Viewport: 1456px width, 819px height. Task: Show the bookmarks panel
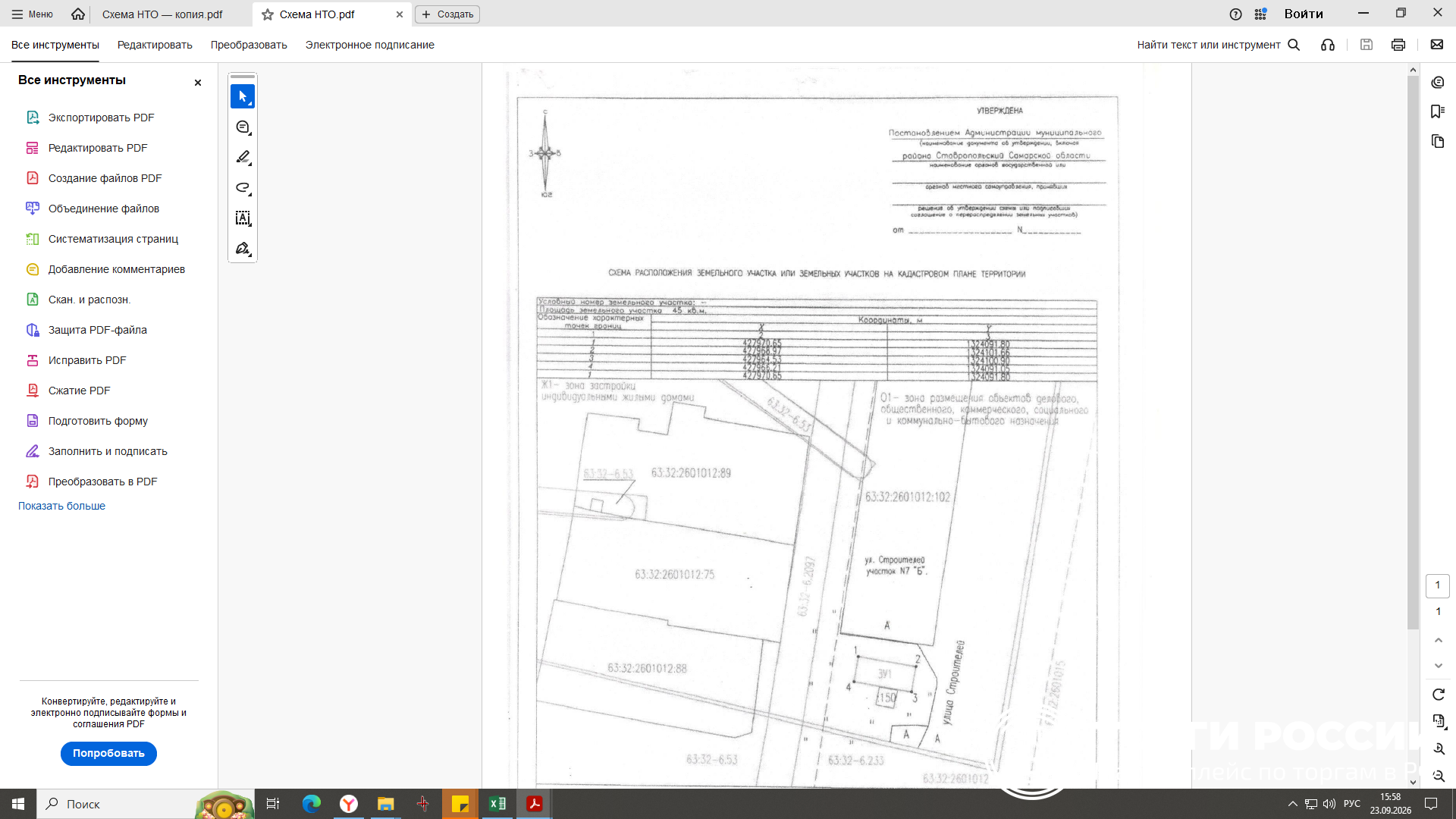coord(1438,111)
